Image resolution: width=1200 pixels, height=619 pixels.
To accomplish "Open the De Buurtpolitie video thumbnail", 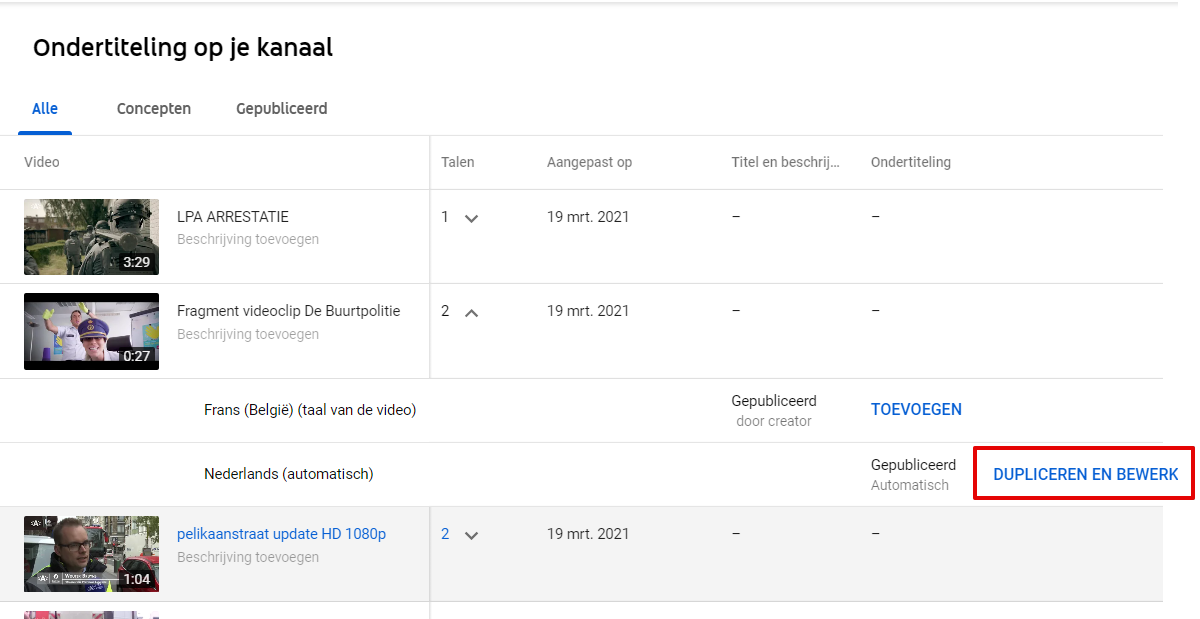I will point(91,331).
